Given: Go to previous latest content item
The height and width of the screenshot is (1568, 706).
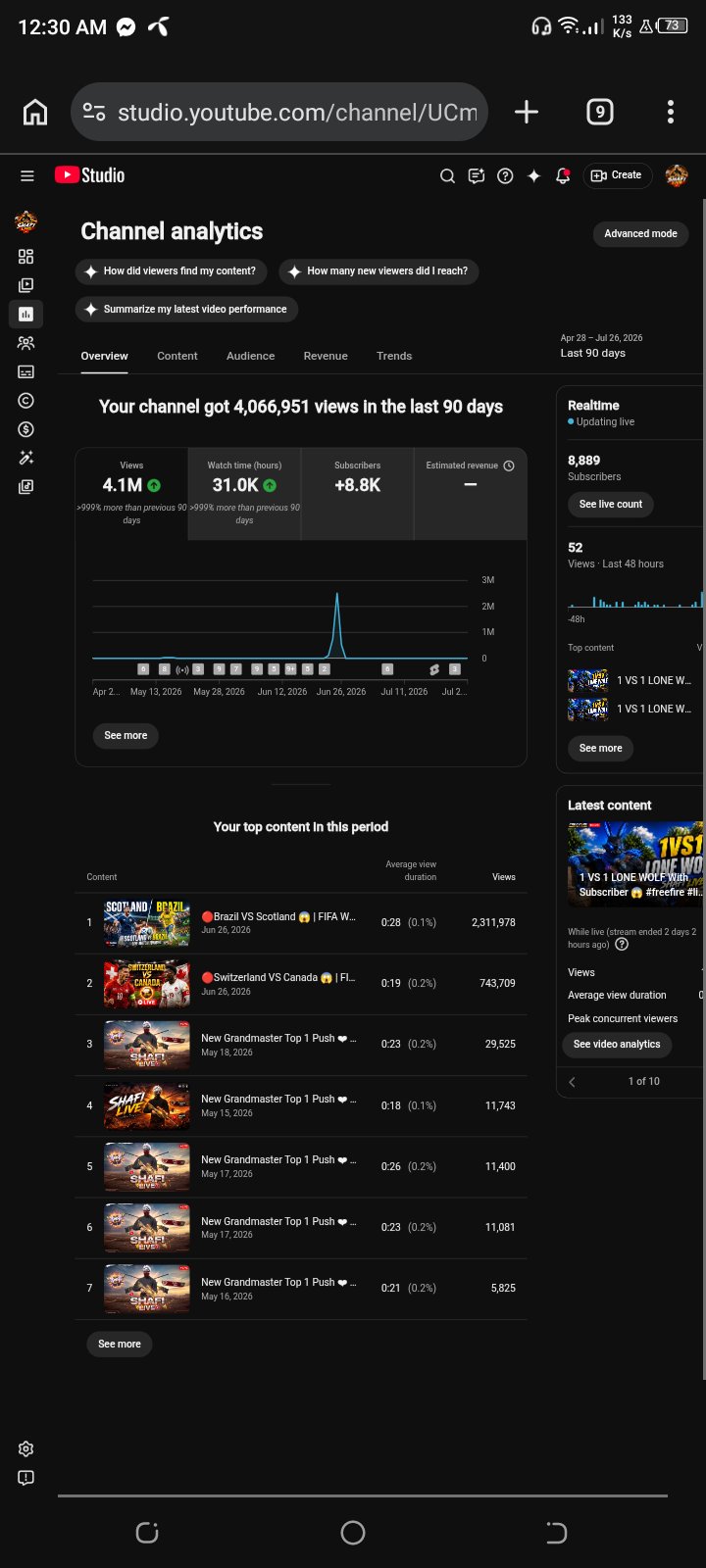Looking at the screenshot, I should click(573, 1082).
